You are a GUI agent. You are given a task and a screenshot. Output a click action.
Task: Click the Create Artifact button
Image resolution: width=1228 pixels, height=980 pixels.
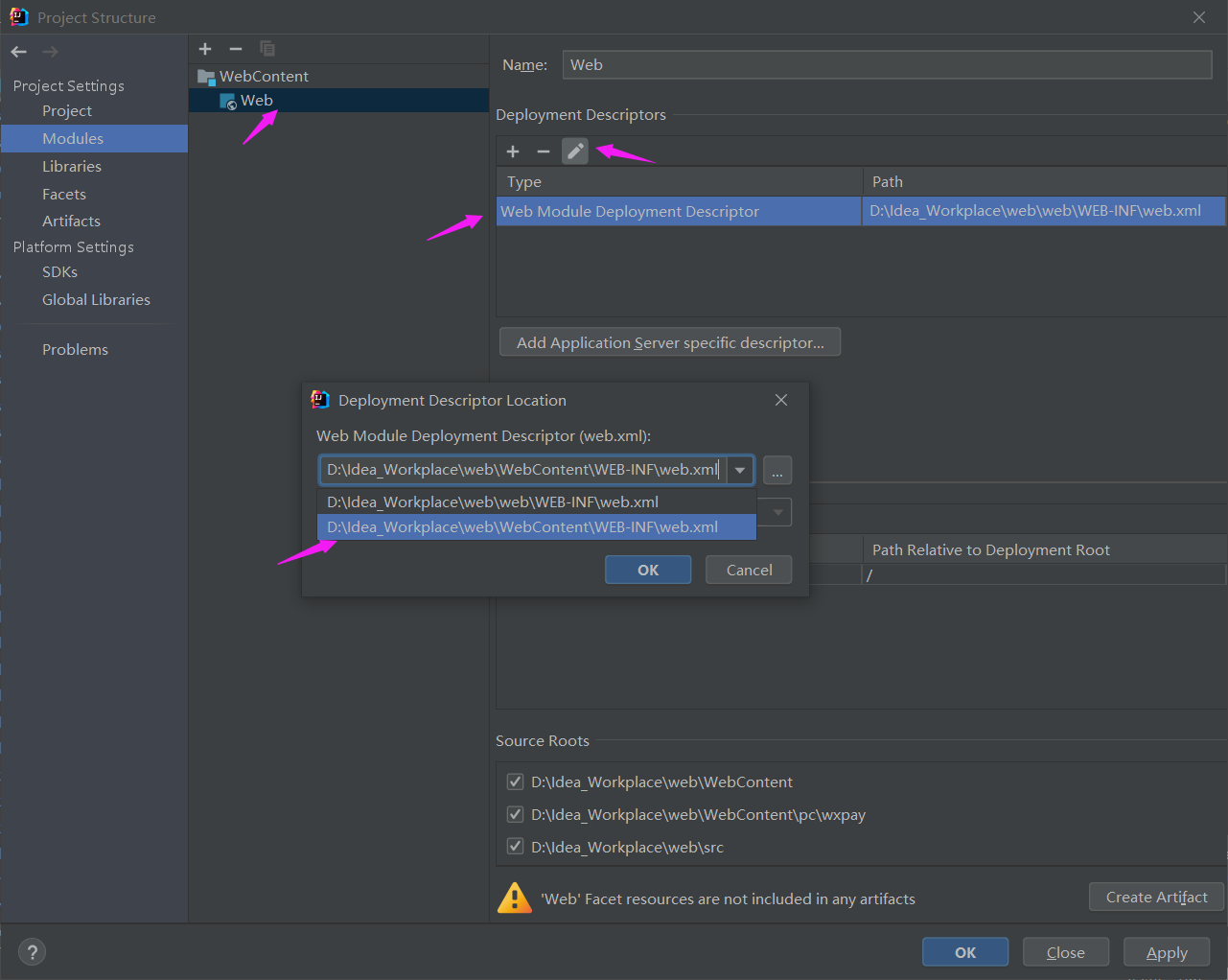pyautogui.click(x=1156, y=897)
